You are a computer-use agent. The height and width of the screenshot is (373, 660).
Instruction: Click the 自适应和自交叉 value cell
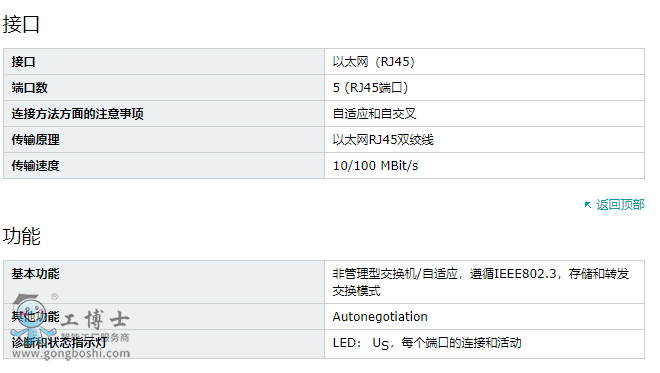pyautogui.click(x=484, y=114)
